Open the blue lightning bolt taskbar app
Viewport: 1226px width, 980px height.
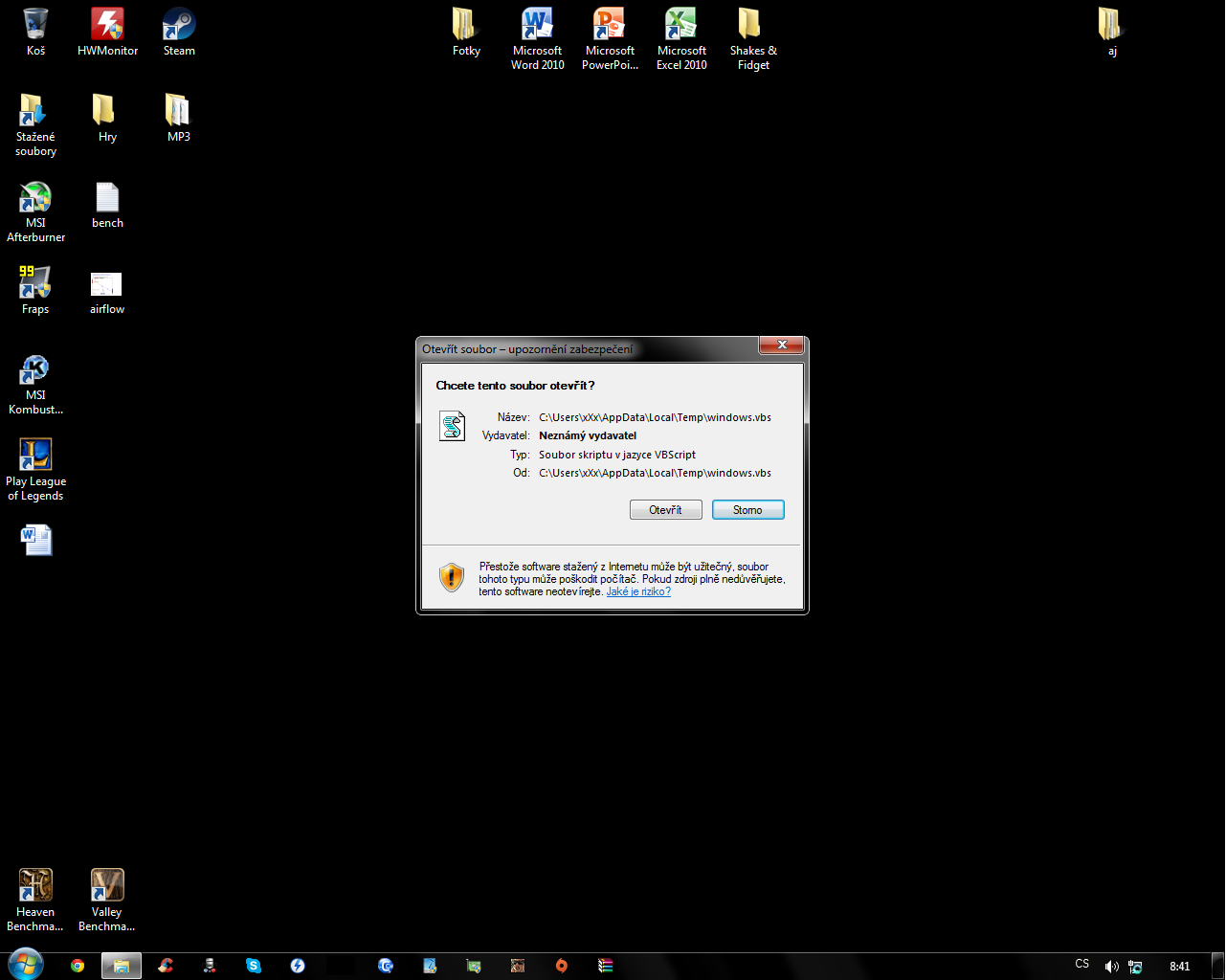pos(298,966)
